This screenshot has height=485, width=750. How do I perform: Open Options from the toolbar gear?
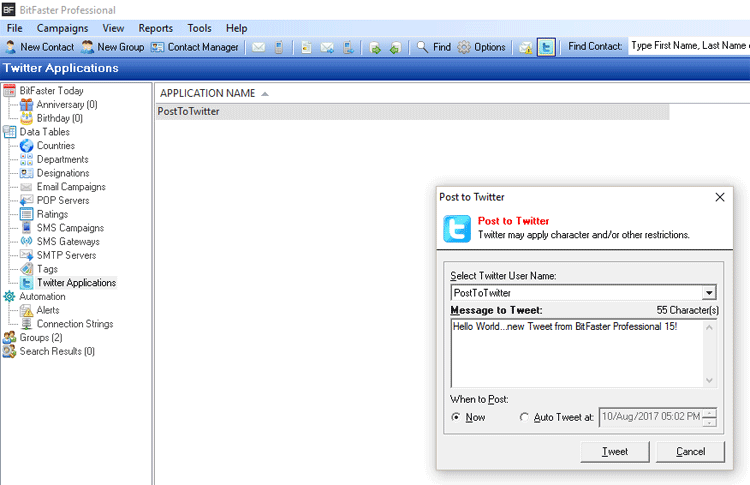pyautogui.click(x=482, y=47)
